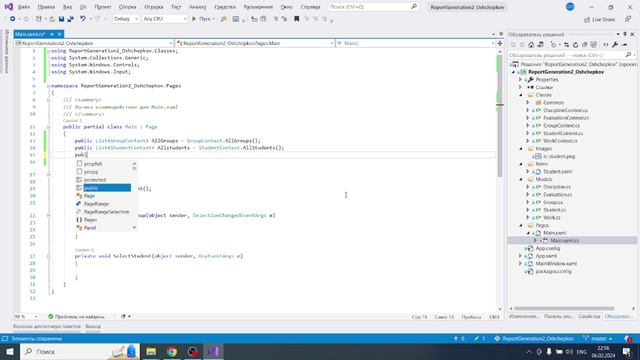Open the Debug configuration dropdown
Image resolution: width=640 pixels, height=360 pixels.
125,19
